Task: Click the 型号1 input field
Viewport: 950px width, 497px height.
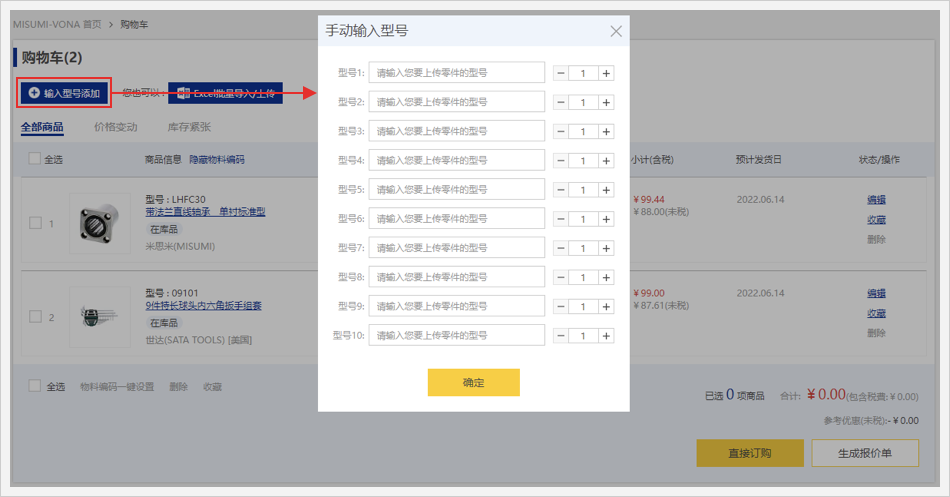Action: pyautogui.click(x=456, y=73)
